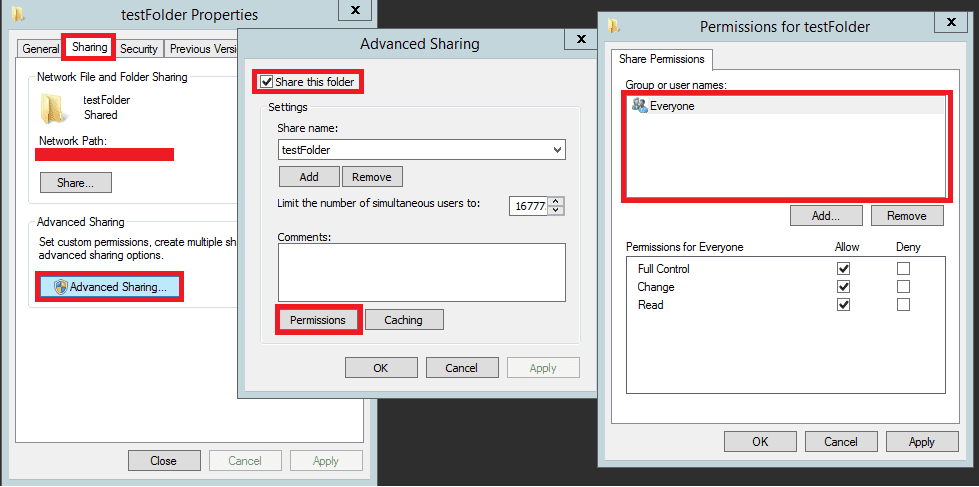Click inside the Comments text box
Screen dimensions: 979x487
pyautogui.click(x=421, y=272)
